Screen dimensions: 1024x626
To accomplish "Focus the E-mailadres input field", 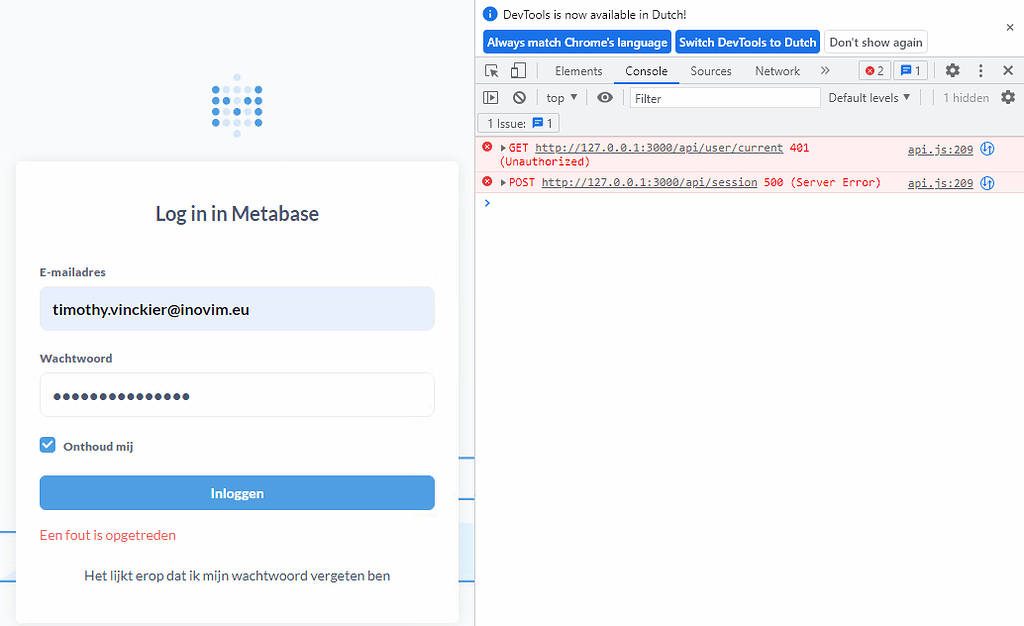I will coord(237,309).
